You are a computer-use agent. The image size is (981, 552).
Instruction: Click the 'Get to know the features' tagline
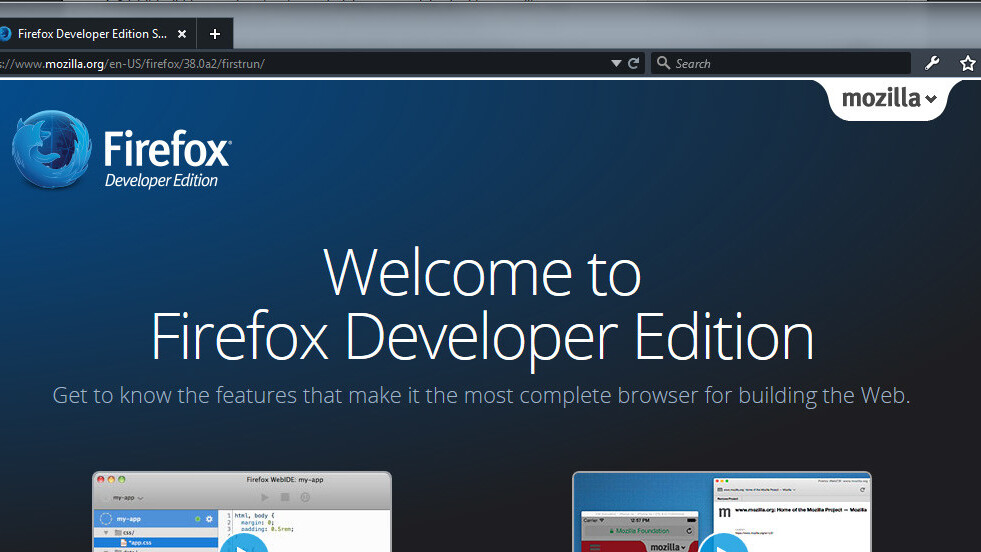(x=481, y=395)
